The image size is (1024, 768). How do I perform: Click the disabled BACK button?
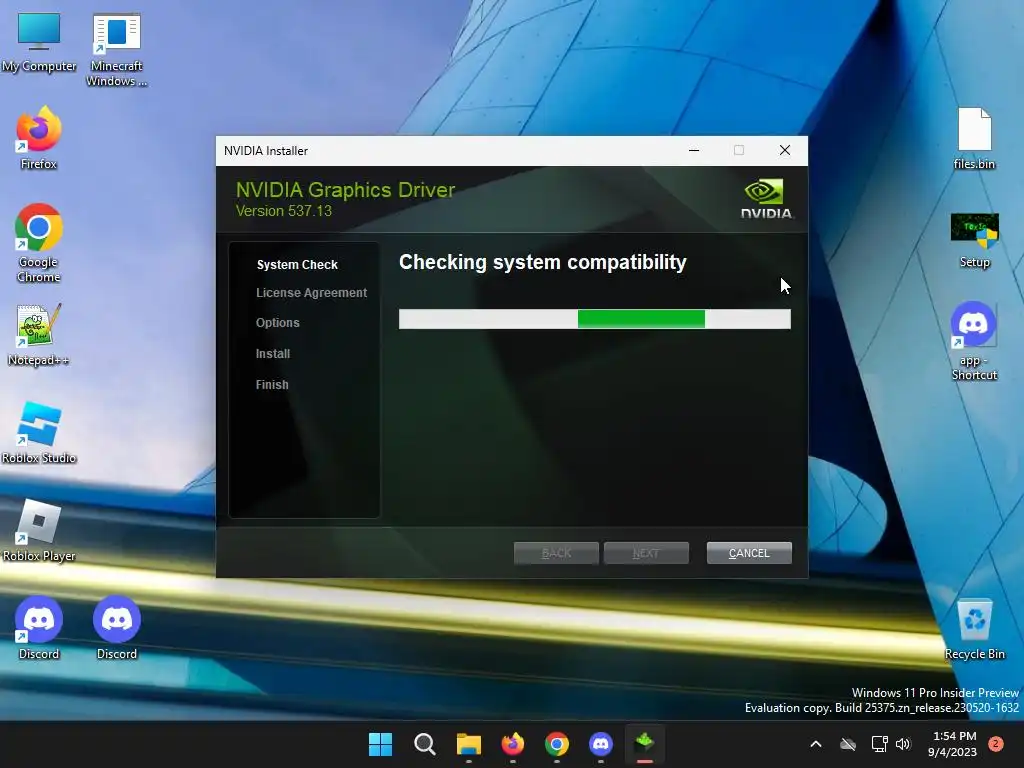coord(556,553)
